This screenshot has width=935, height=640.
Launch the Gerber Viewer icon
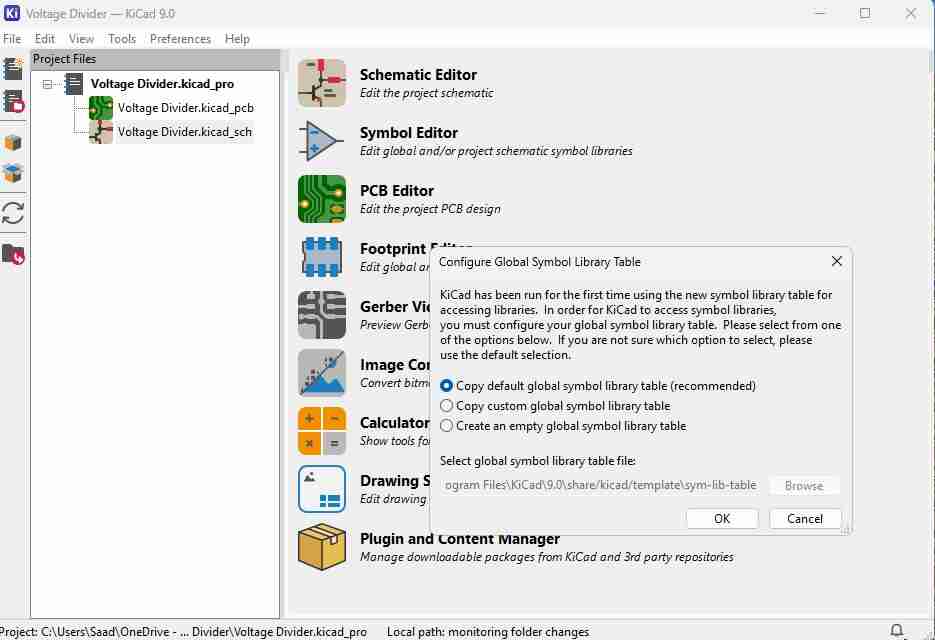click(x=322, y=315)
